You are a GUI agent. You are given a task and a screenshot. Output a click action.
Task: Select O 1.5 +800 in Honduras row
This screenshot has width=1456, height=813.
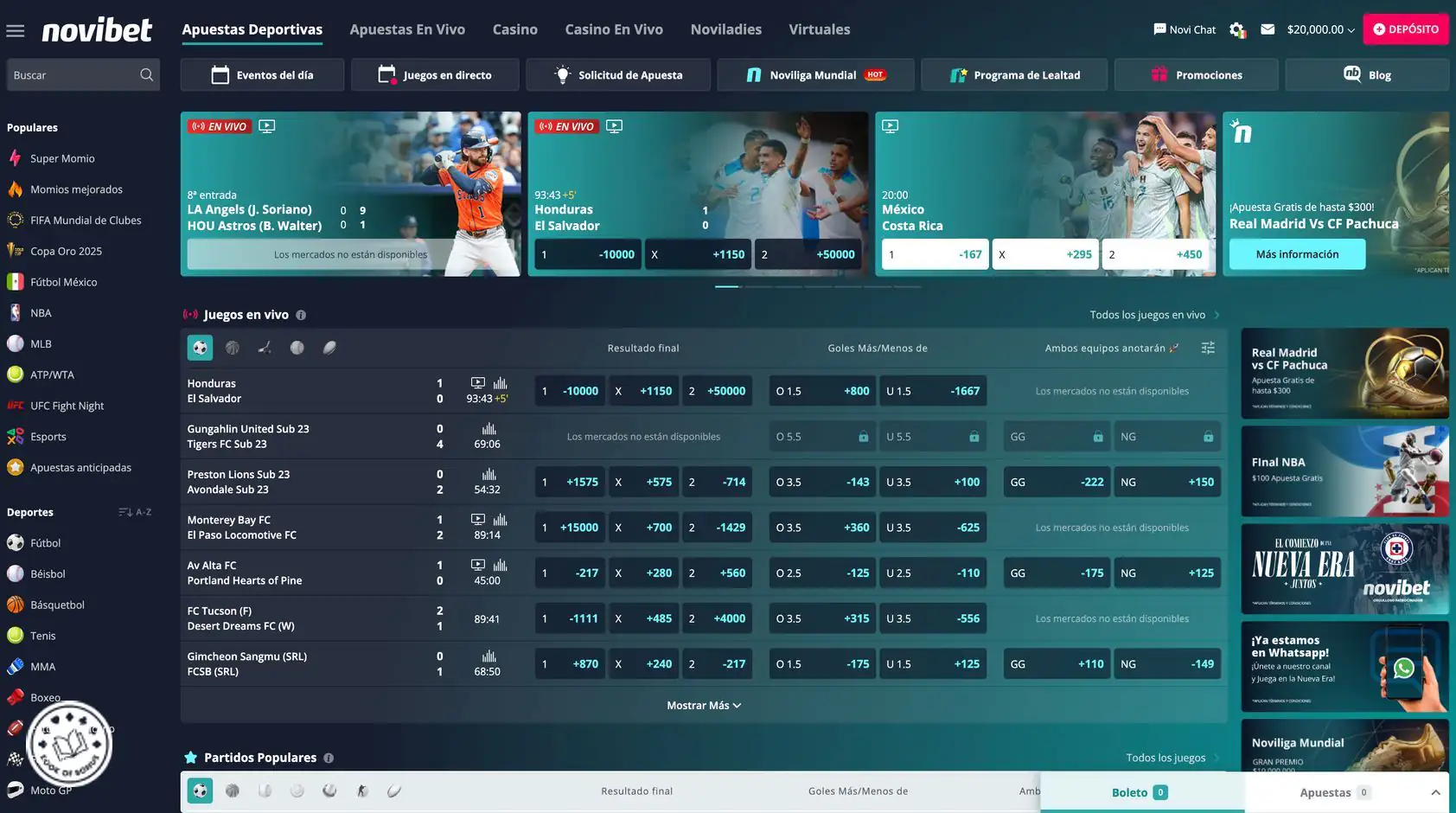[822, 391]
